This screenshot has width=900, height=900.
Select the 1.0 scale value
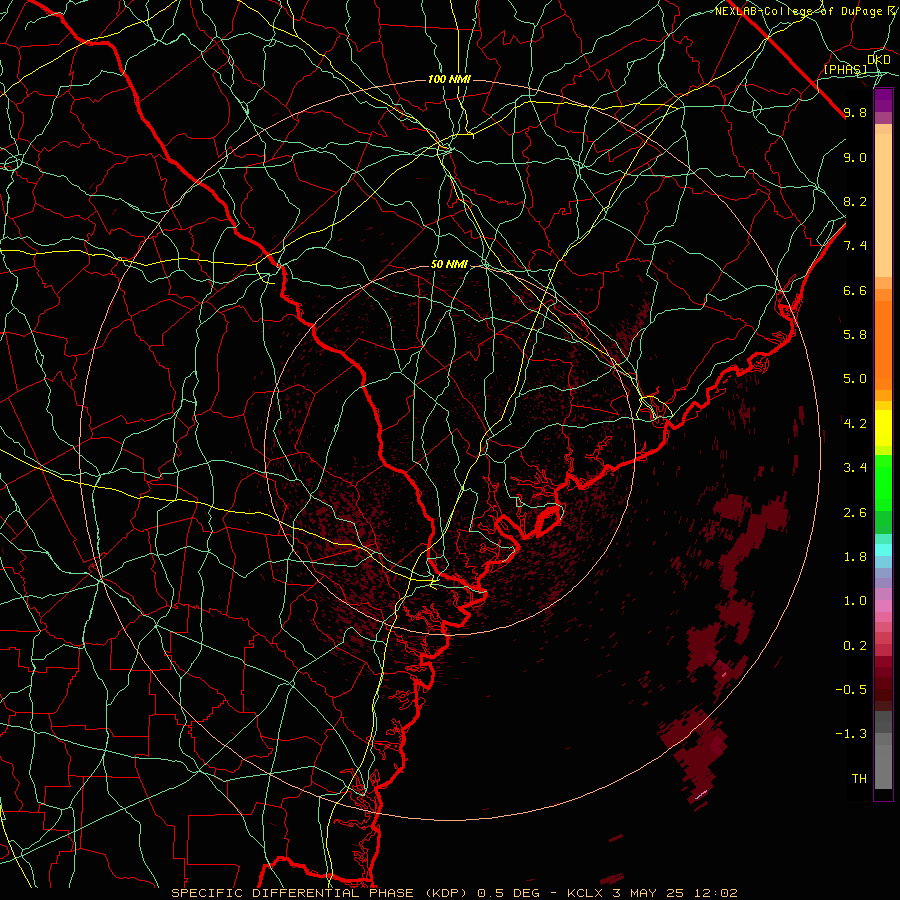click(855, 601)
